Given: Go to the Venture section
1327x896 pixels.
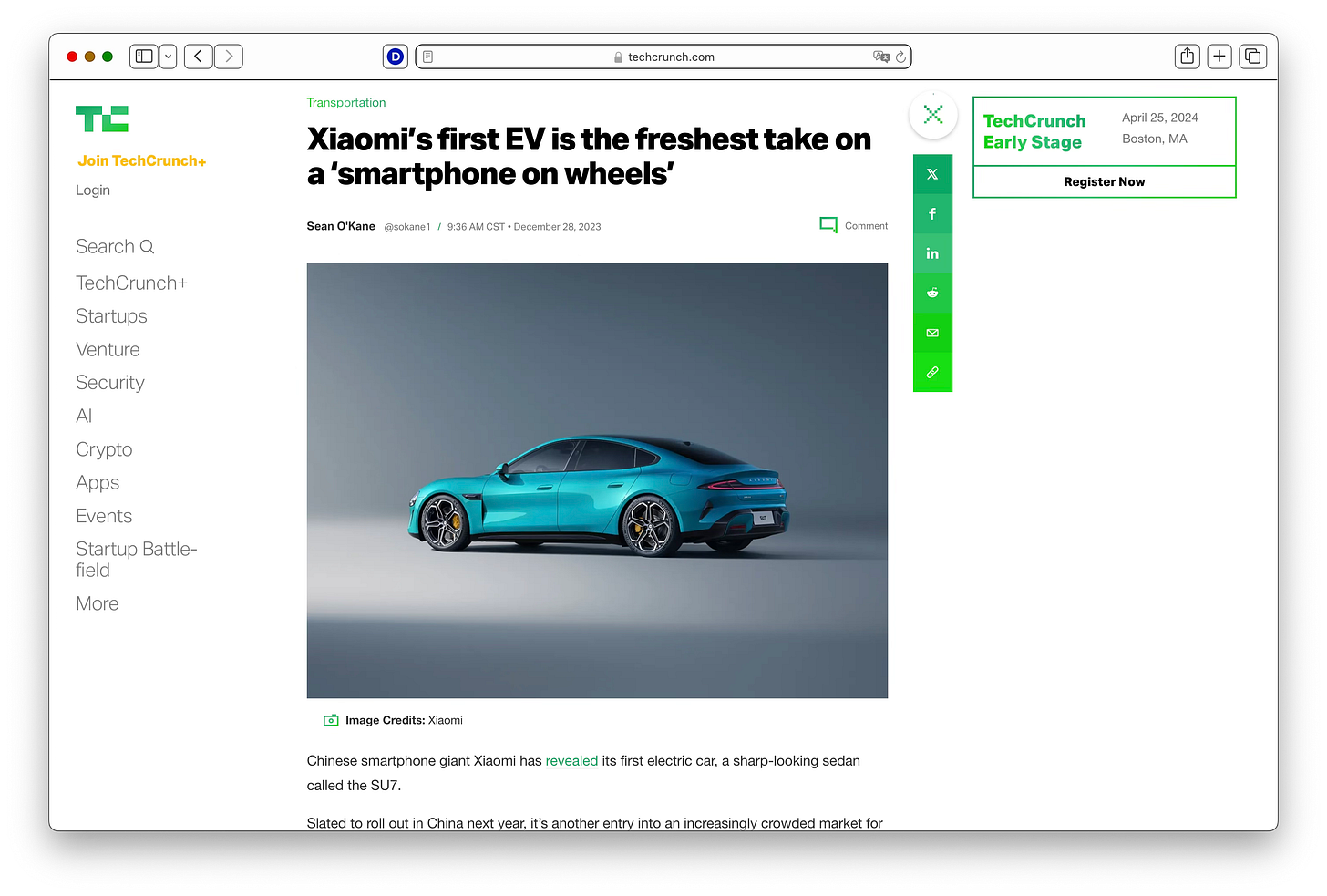Looking at the screenshot, I should pos(108,349).
